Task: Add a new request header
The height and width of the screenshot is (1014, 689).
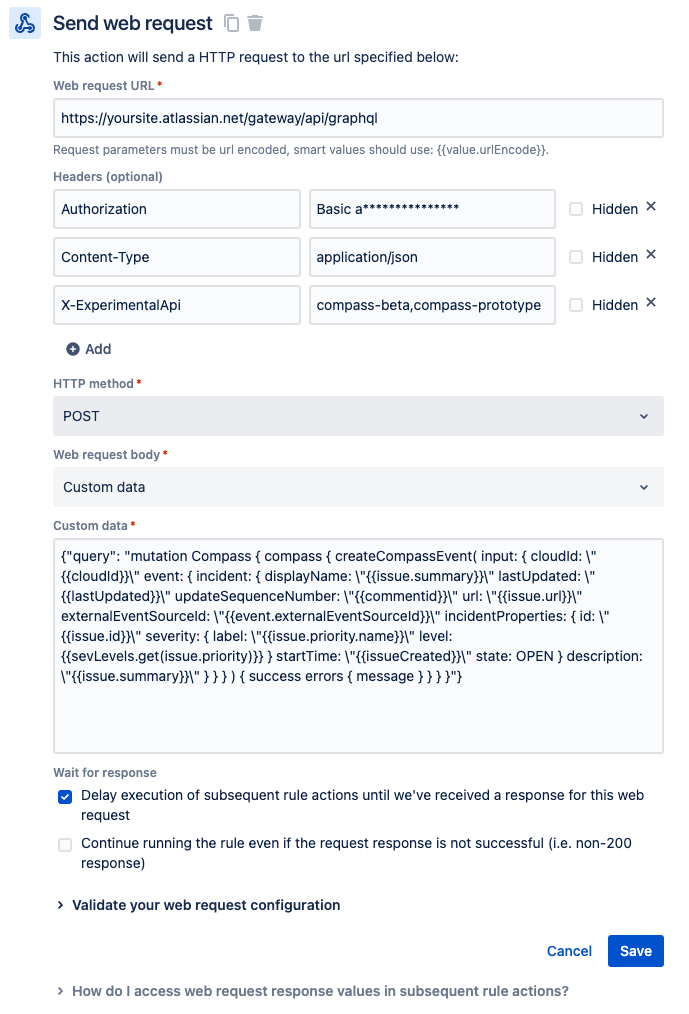Action: tap(88, 348)
